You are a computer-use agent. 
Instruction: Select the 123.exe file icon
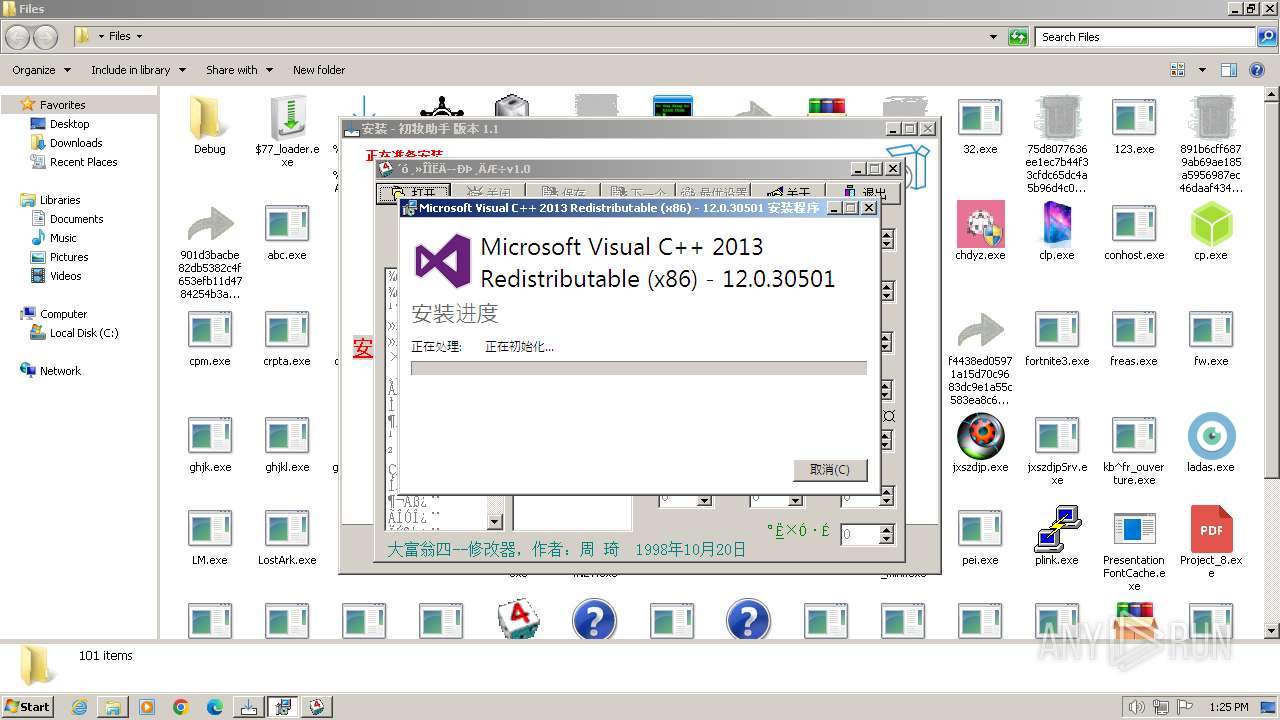(x=1134, y=117)
